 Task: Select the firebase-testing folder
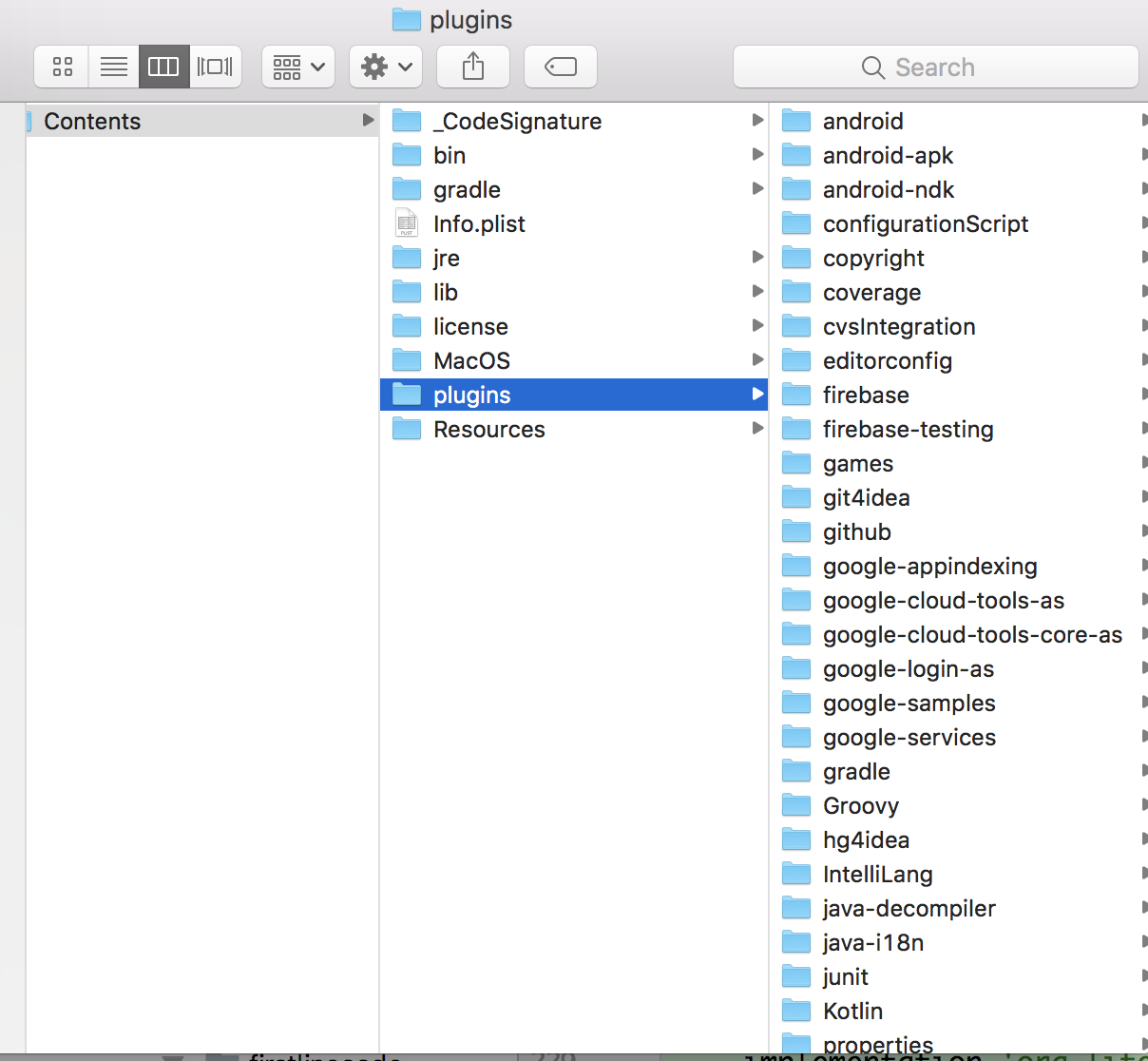(x=959, y=429)
